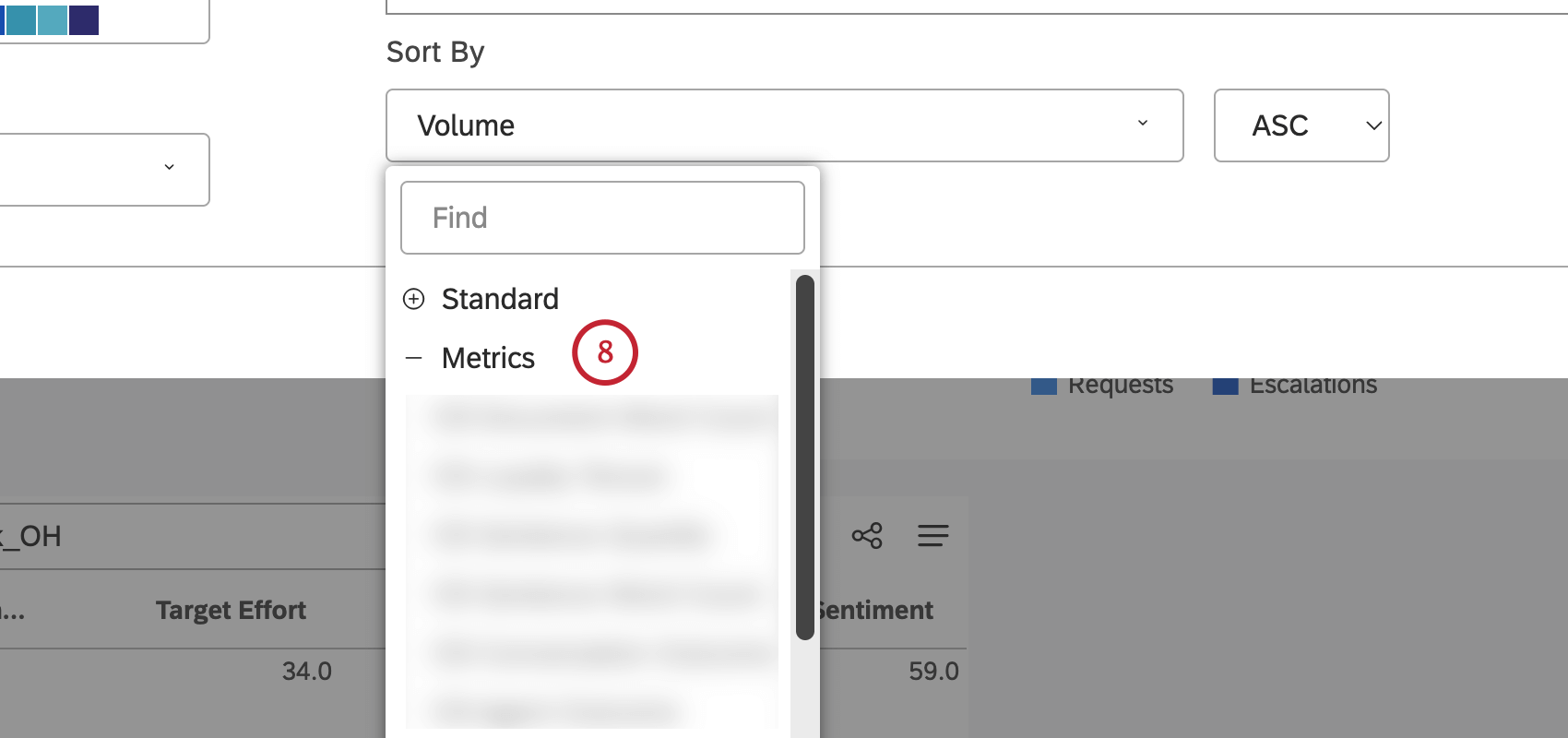
Task: Click the chevron of the left-side dropdown
Action: point(169,167)
